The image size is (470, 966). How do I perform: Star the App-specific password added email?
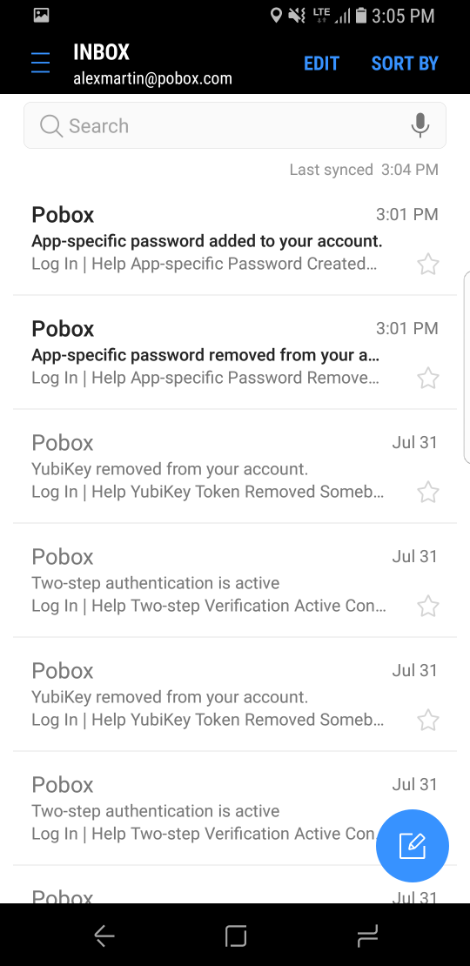coord(428,264)
